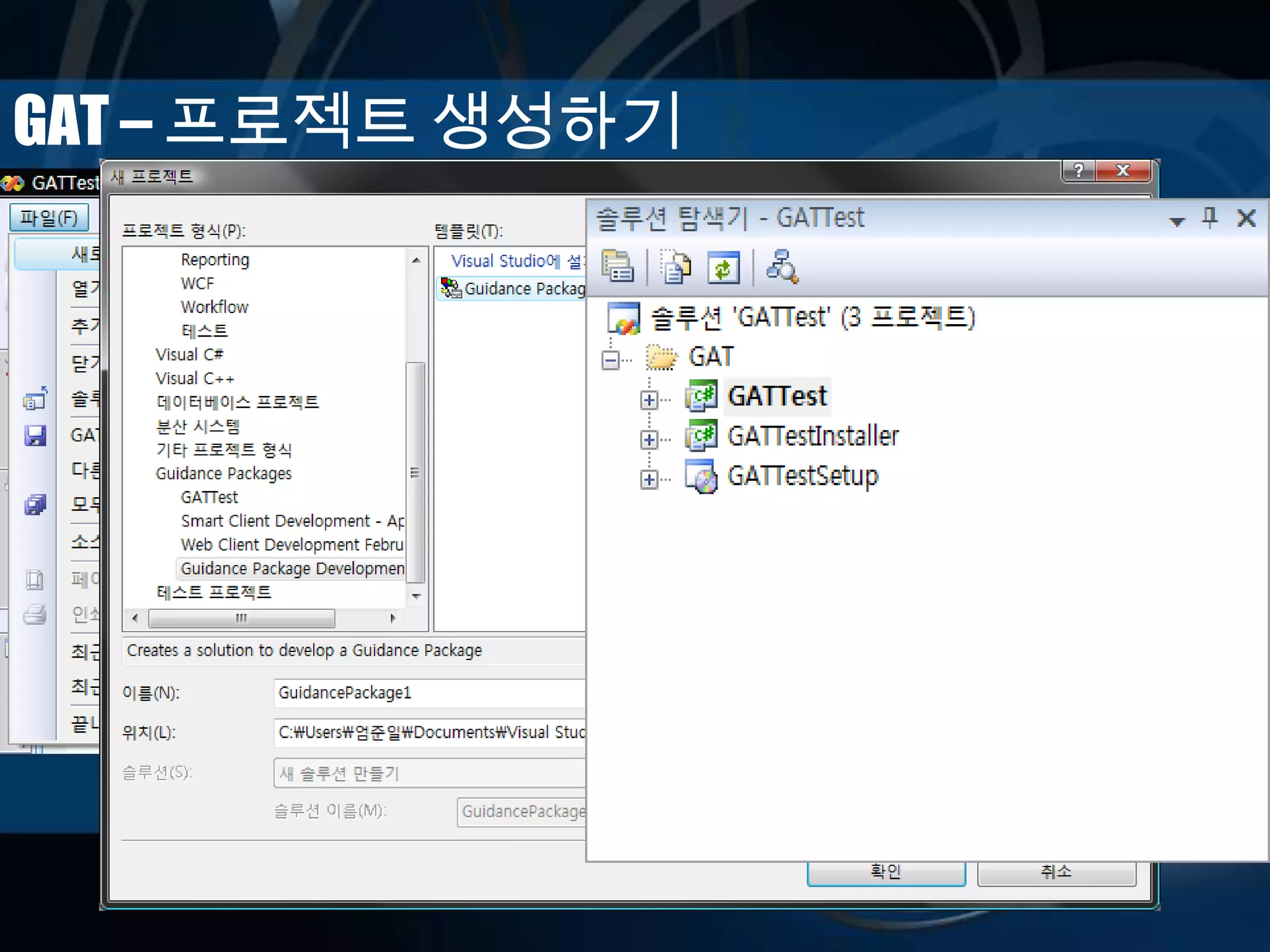Screen dimensions: 1270x952
Task: Select the GATTest project label in Solution Explorer
Action: tap(778, 396)
